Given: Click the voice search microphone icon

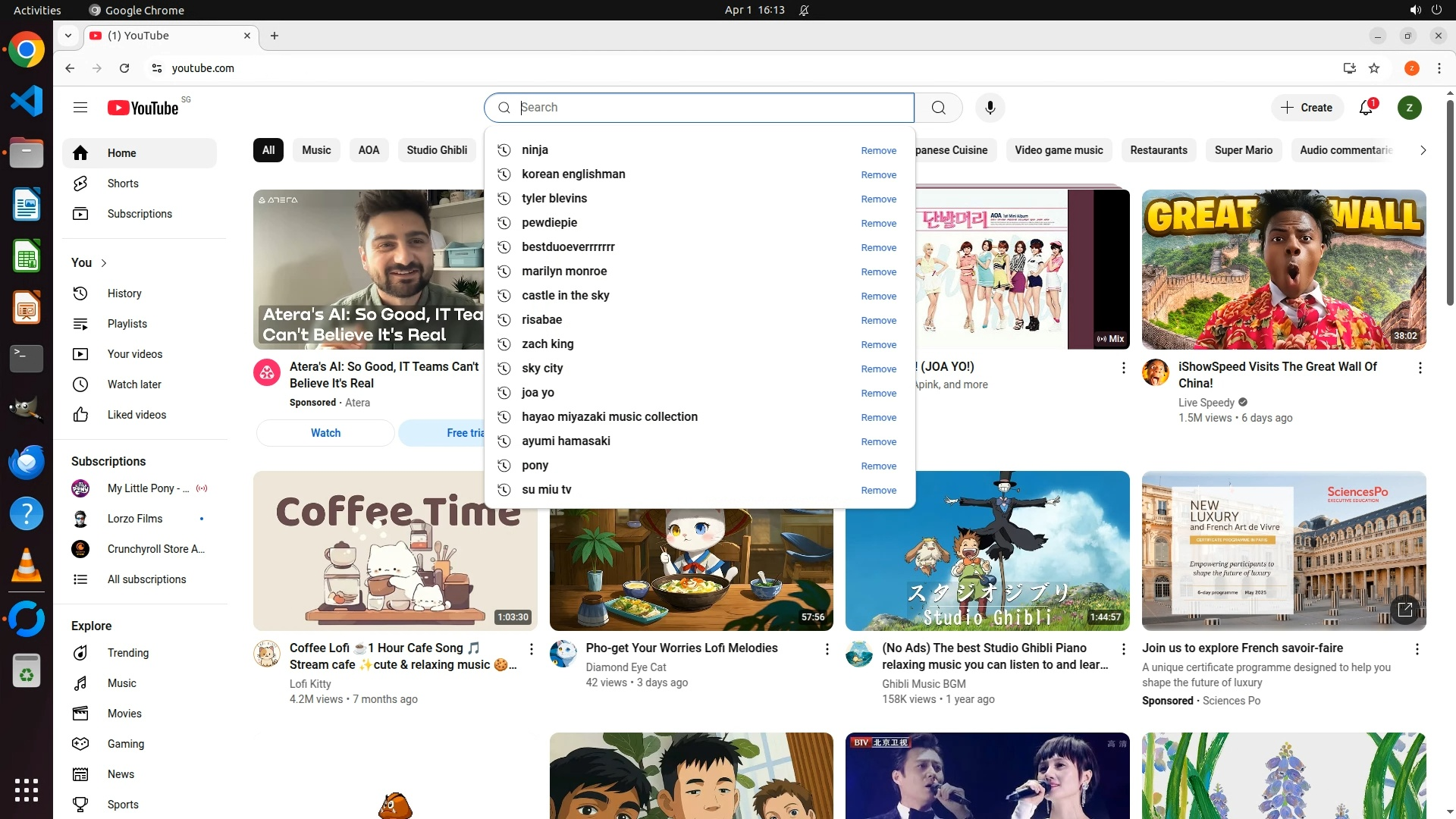Looking at the screenshot, I should pyautogui.click(x=990, y=108).
